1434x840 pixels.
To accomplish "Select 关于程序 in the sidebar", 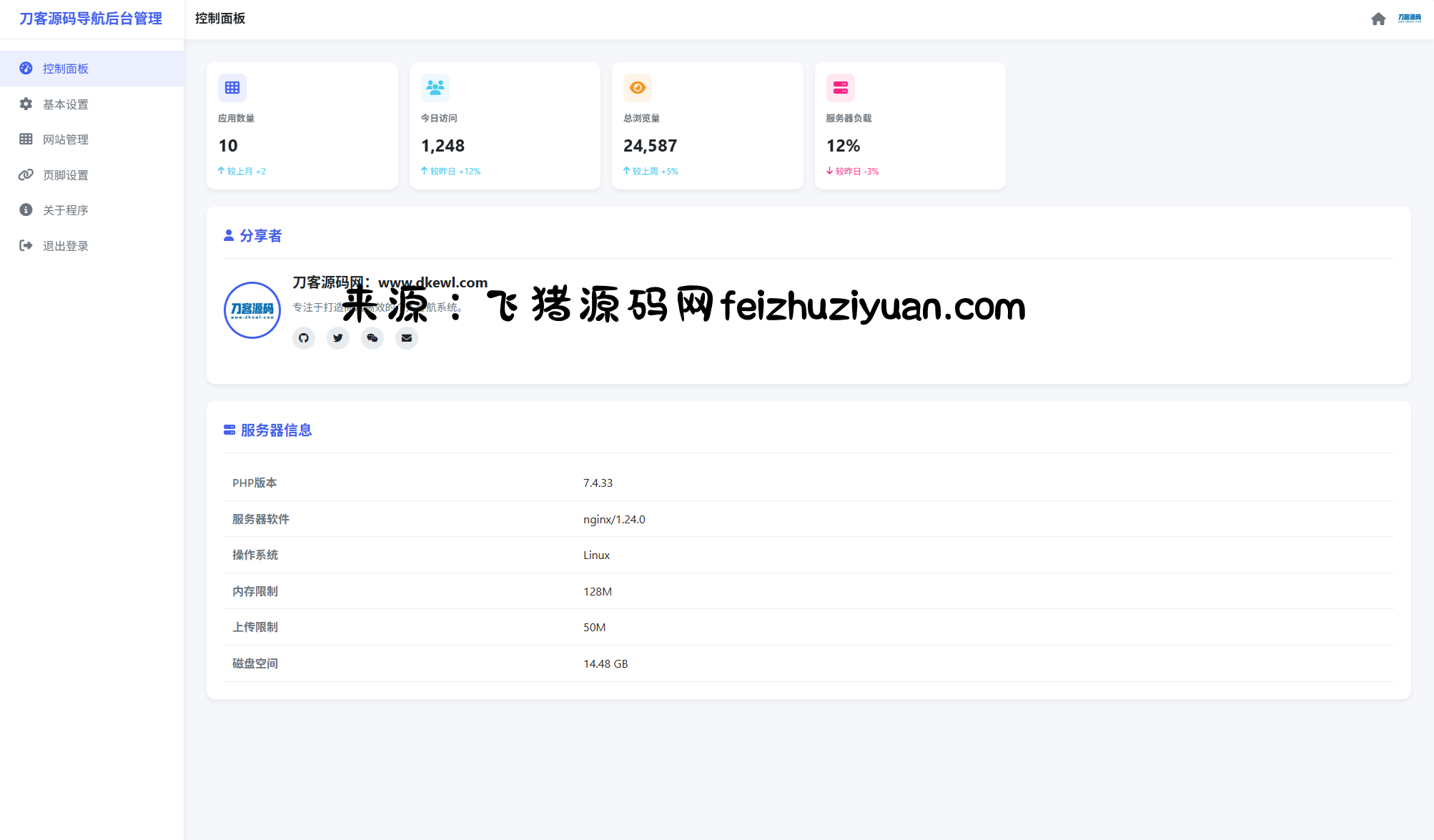I will tap(66, 210).
